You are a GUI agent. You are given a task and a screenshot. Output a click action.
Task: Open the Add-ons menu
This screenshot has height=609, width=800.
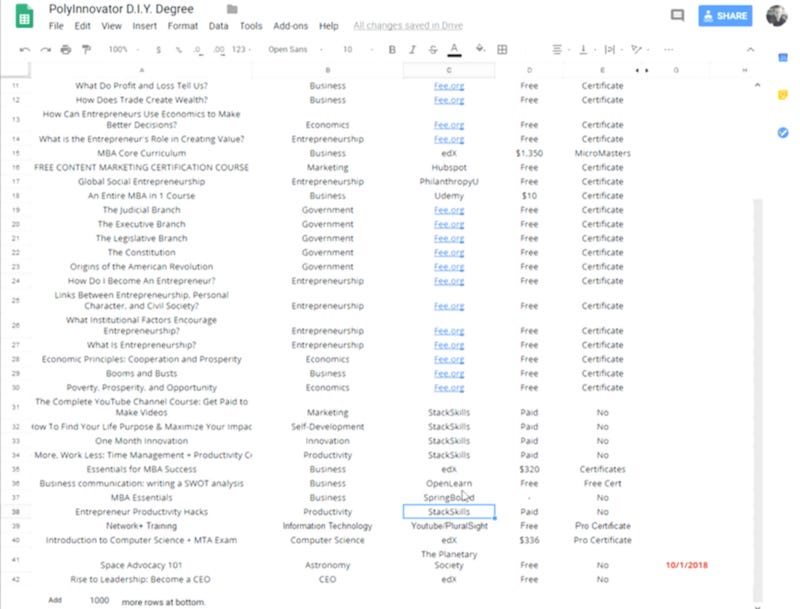click(290, 26)
